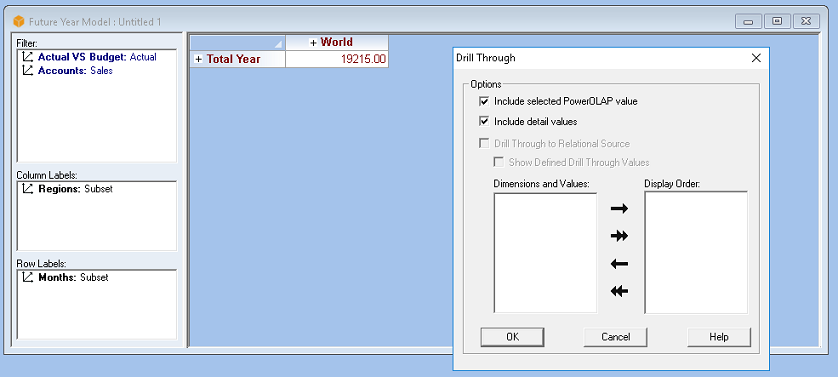Screen dimensions: 838x377
Task: Maximize the Future Year Model window
Action: coord(778,22)
